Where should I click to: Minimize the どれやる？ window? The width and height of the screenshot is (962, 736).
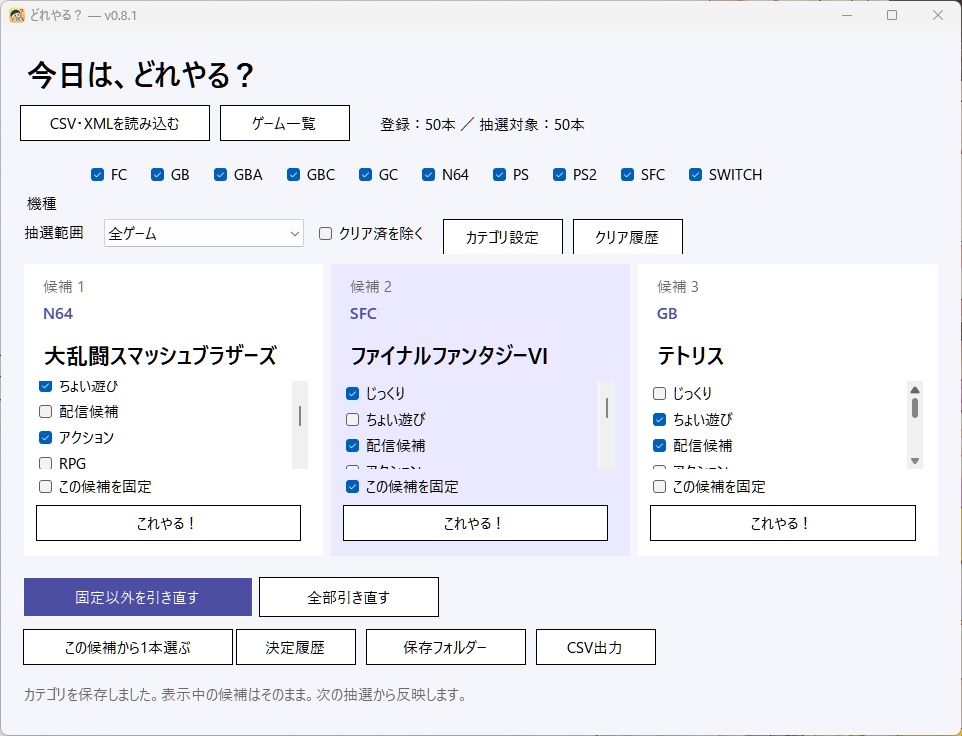tap(847, 15)
